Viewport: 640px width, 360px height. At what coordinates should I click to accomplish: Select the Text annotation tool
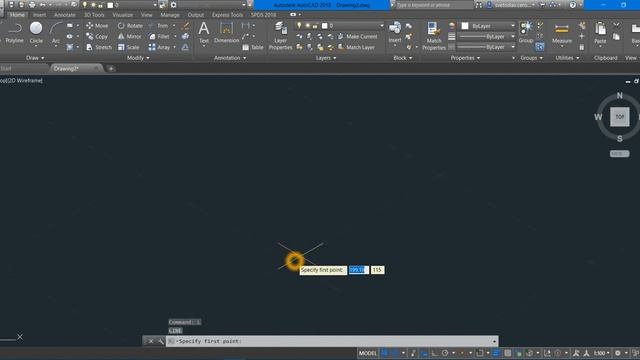pos(204,33)
